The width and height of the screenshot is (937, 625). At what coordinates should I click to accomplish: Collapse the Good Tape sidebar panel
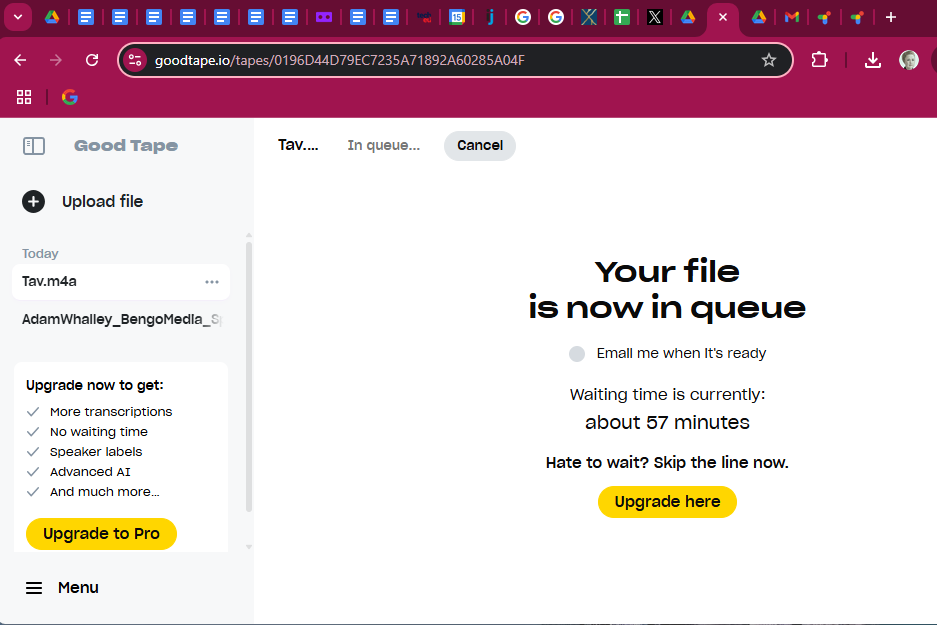click(x=34, y=146)
